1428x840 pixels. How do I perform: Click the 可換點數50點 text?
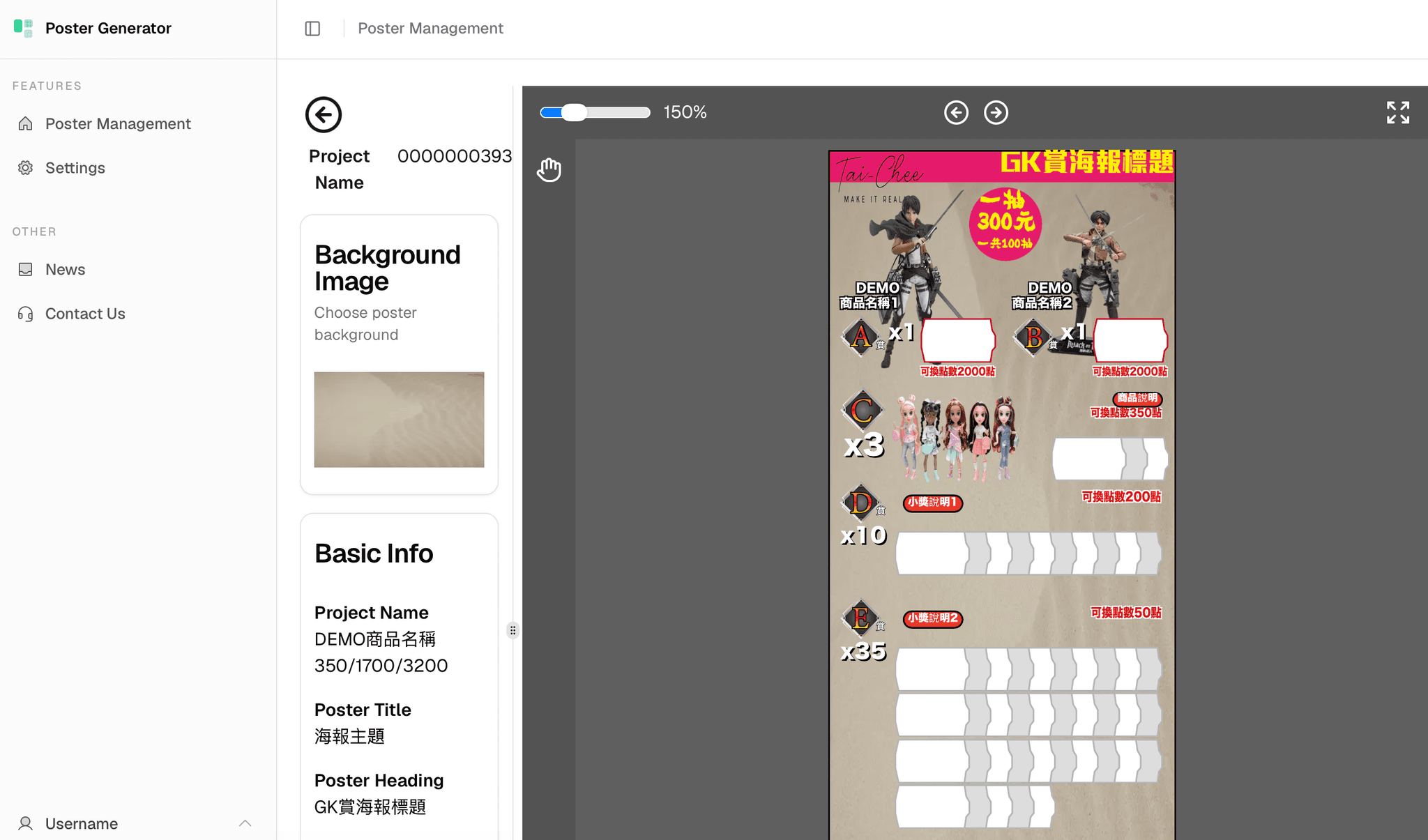pyautogui.click(x=1126, y=613)
